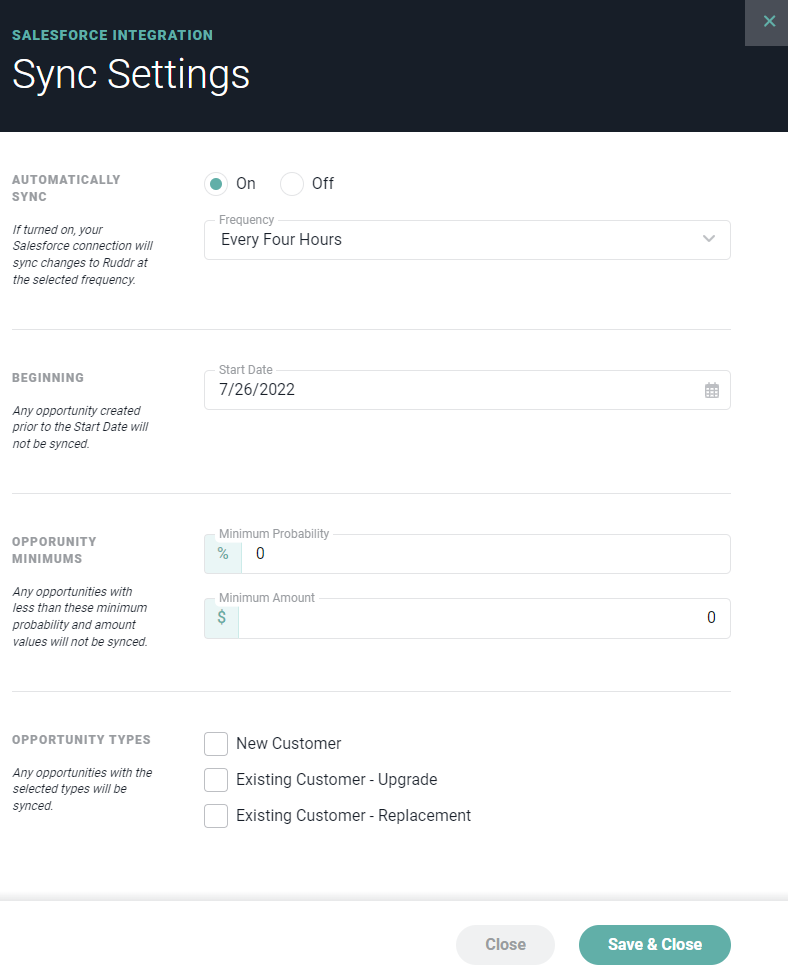Check Existing Customer - Upgrade checkbox
Image resolution: width=788 pixels, height=968 pixels.
point(216,780)
